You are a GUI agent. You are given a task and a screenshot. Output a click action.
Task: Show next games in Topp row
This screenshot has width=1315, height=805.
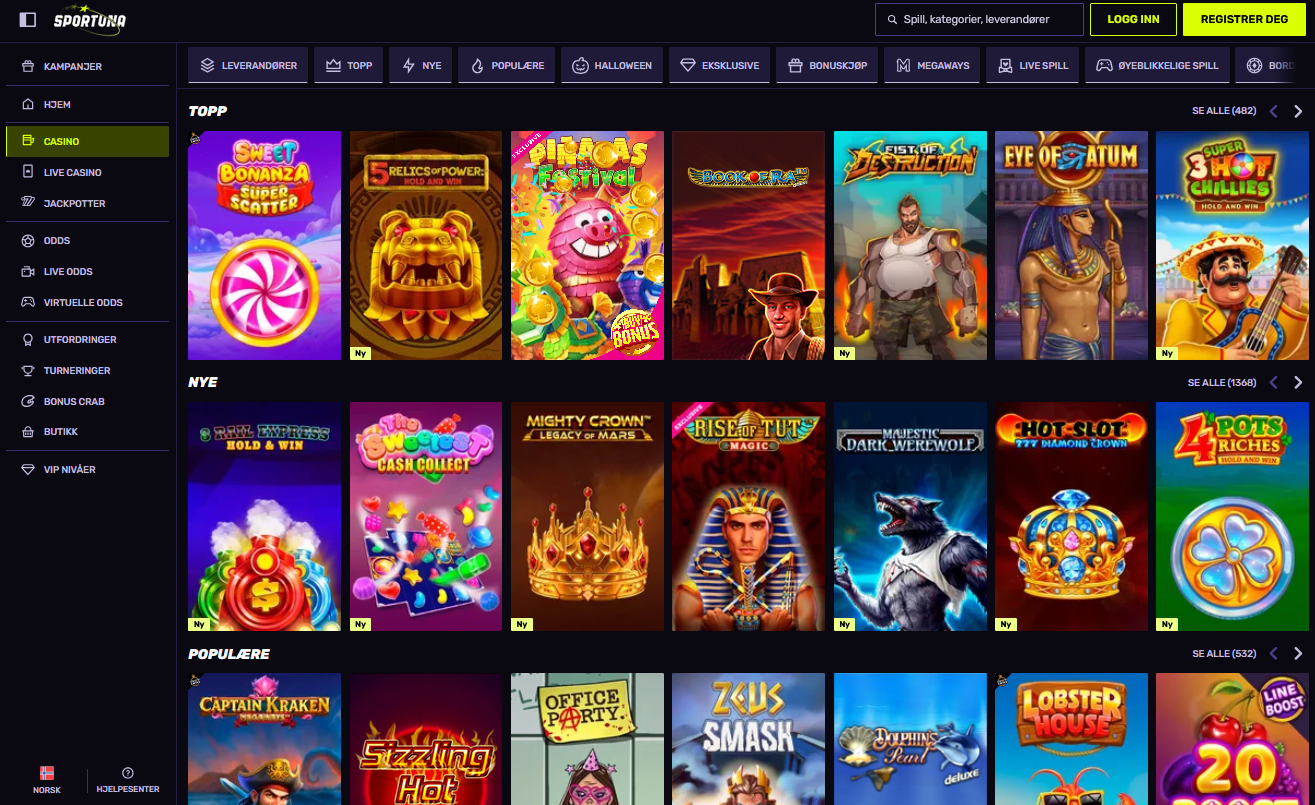pos(1298,111)
